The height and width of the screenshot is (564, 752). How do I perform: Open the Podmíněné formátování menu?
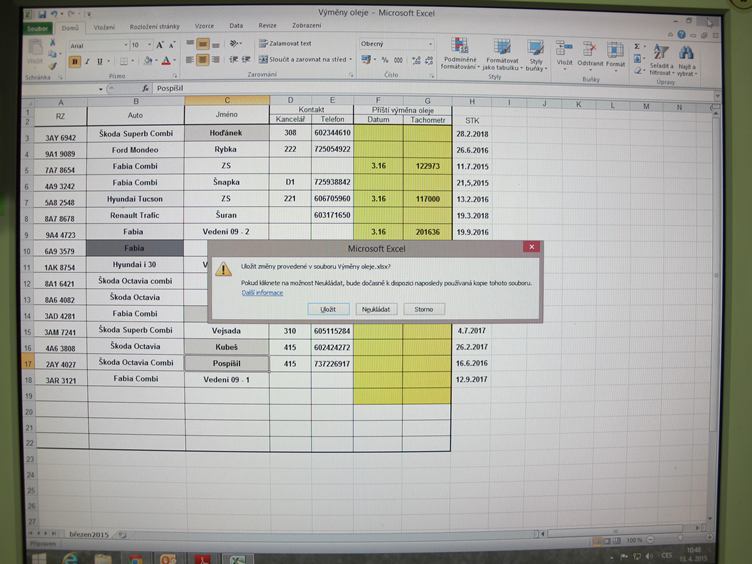tap(460, 54)
